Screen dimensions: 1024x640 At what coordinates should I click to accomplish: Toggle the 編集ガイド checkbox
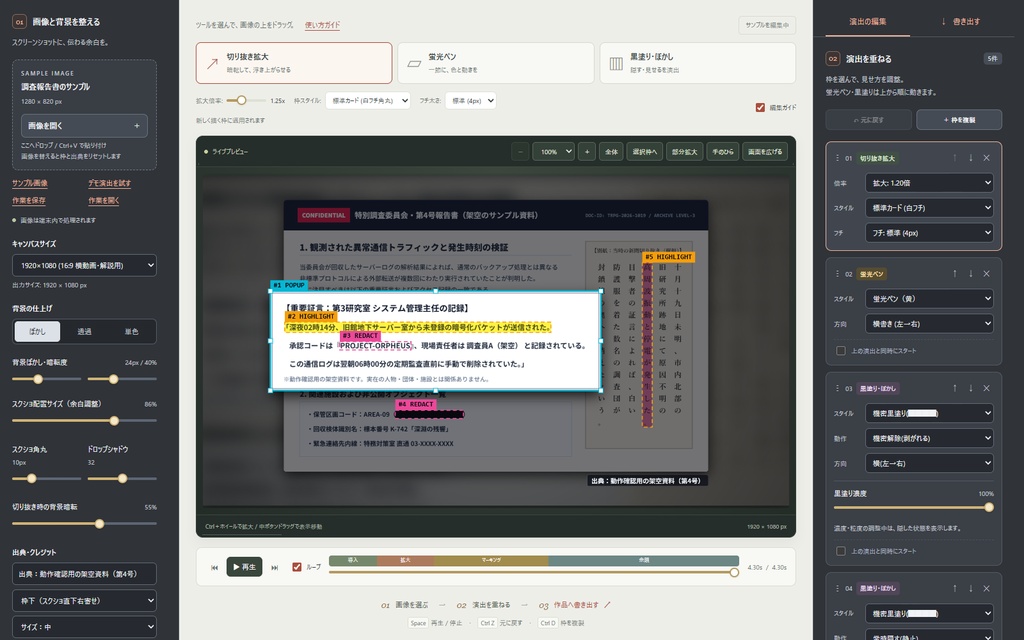click(760, 108)
